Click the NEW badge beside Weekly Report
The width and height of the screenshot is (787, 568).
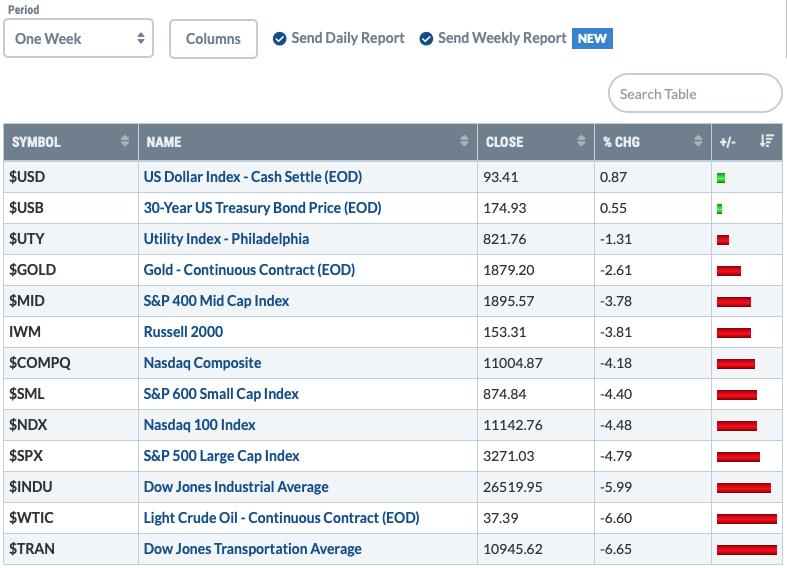click(592, 39)
